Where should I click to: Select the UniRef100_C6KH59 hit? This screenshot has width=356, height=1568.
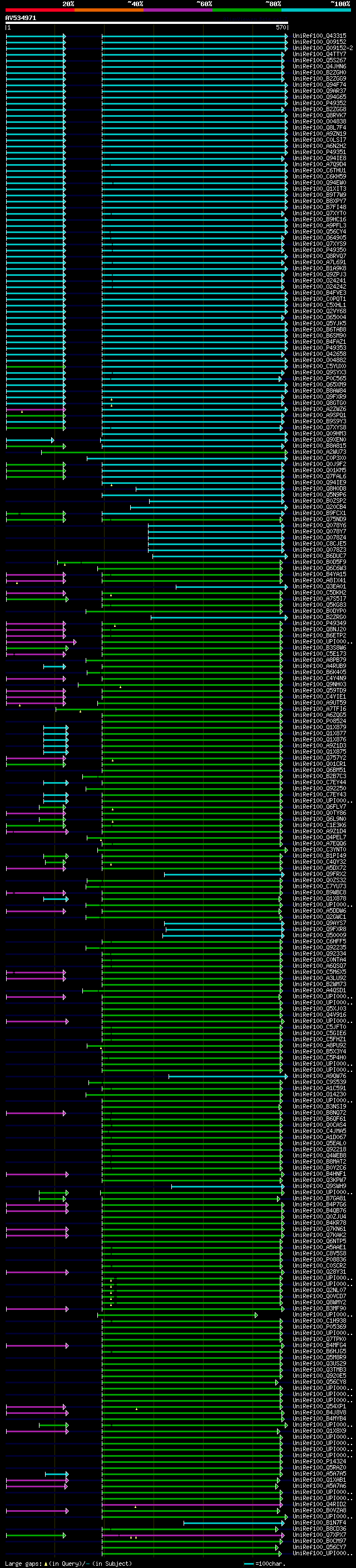tap(319, 176)
